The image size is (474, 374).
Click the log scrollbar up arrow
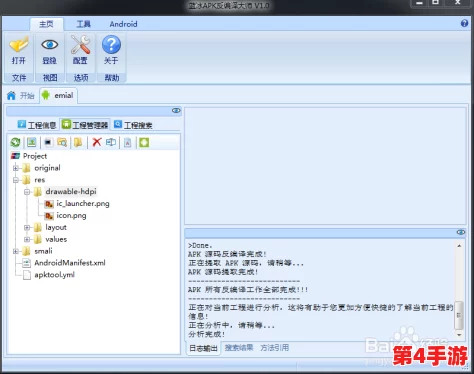click(459, 246)
